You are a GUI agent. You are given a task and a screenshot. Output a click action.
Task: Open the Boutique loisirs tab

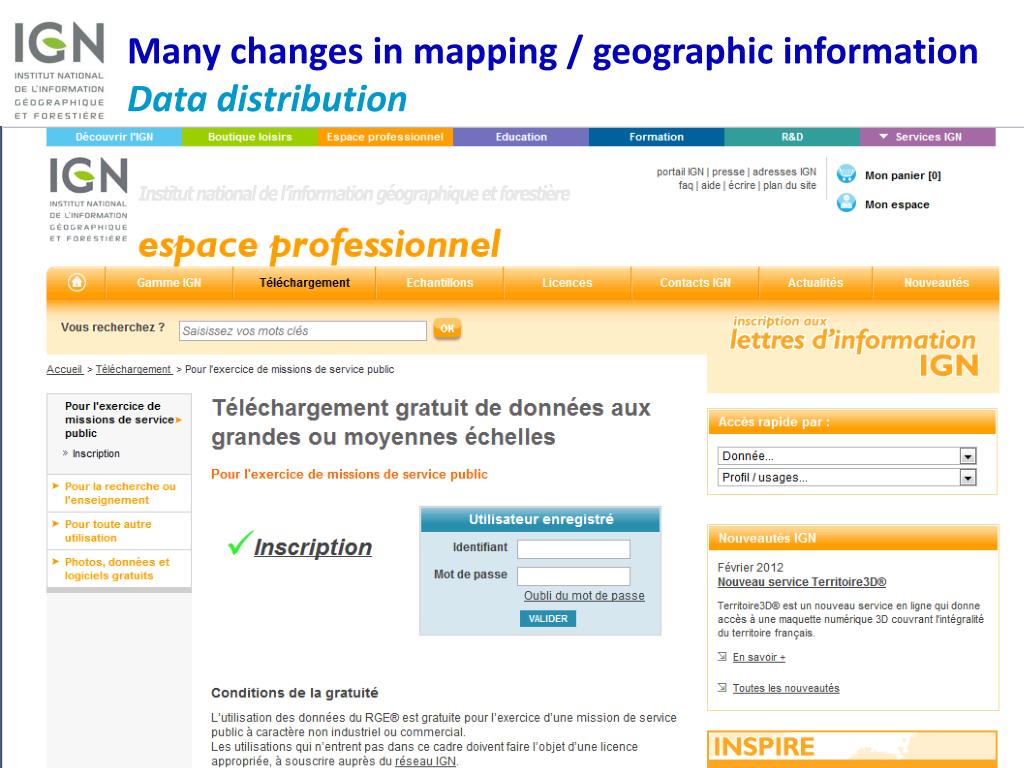point(249,137)
